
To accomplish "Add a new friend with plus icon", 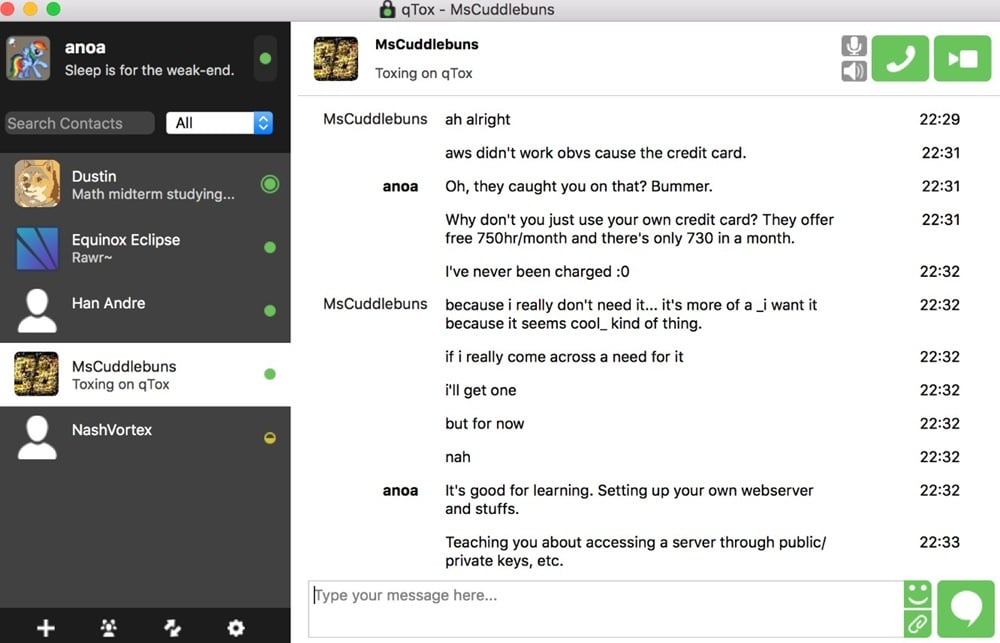I will coord(45,628).
